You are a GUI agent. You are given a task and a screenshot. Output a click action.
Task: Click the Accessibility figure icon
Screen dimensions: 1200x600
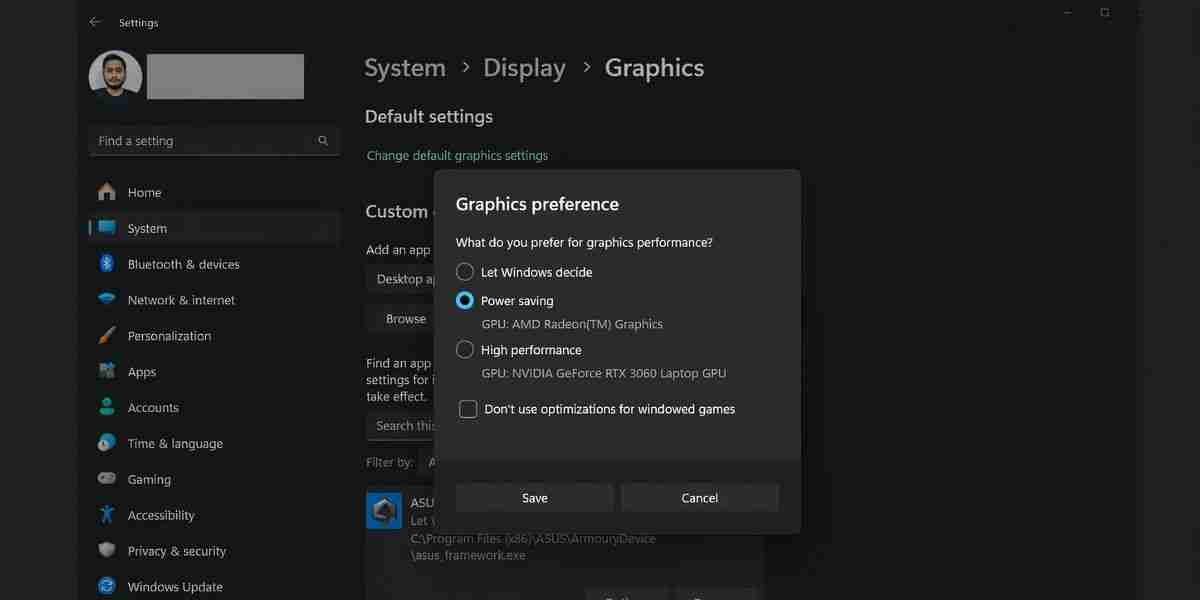[107, 515]
